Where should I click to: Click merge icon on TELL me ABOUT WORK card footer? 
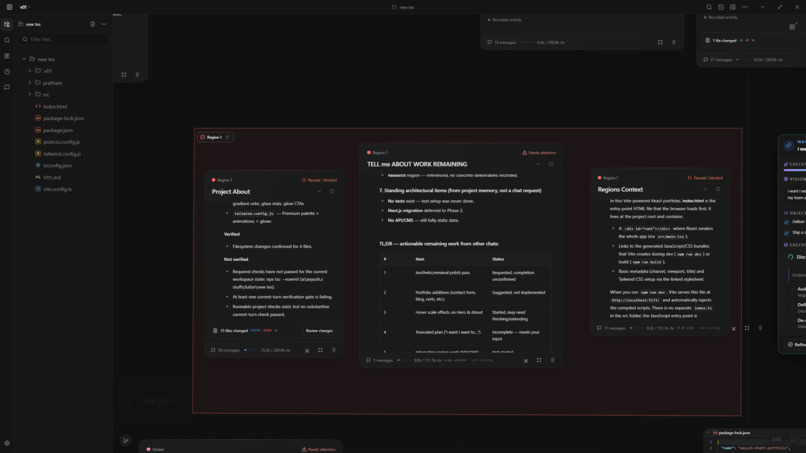526,361
